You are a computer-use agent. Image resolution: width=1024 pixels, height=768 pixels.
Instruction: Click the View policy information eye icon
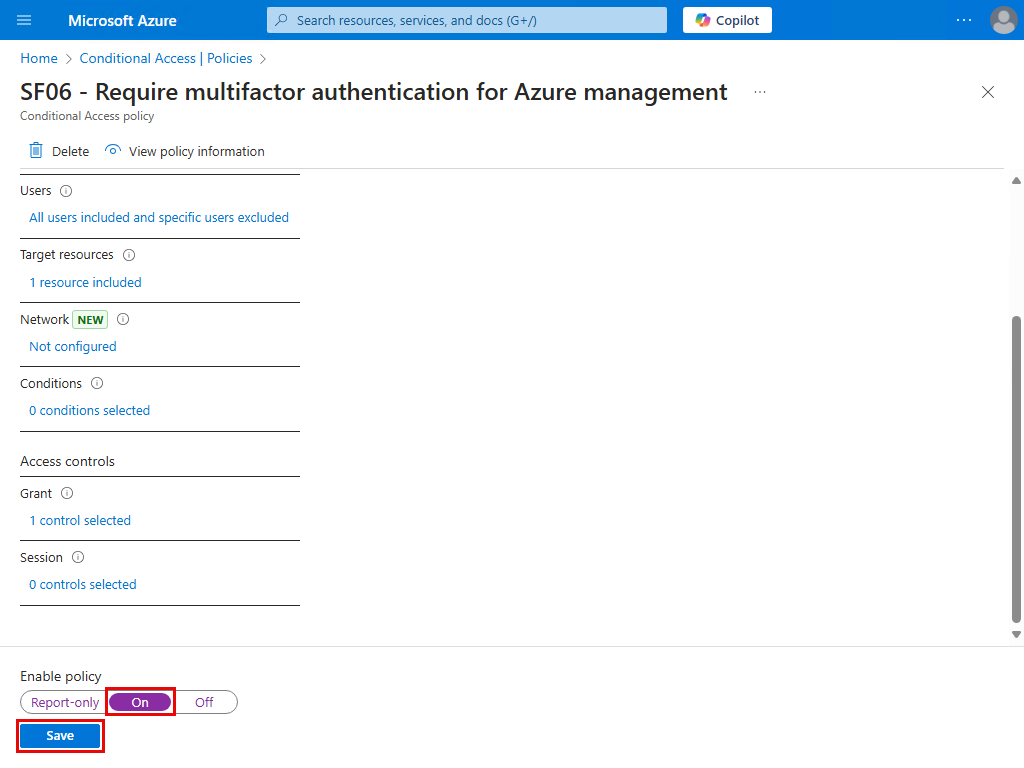[x=113, y=150]
